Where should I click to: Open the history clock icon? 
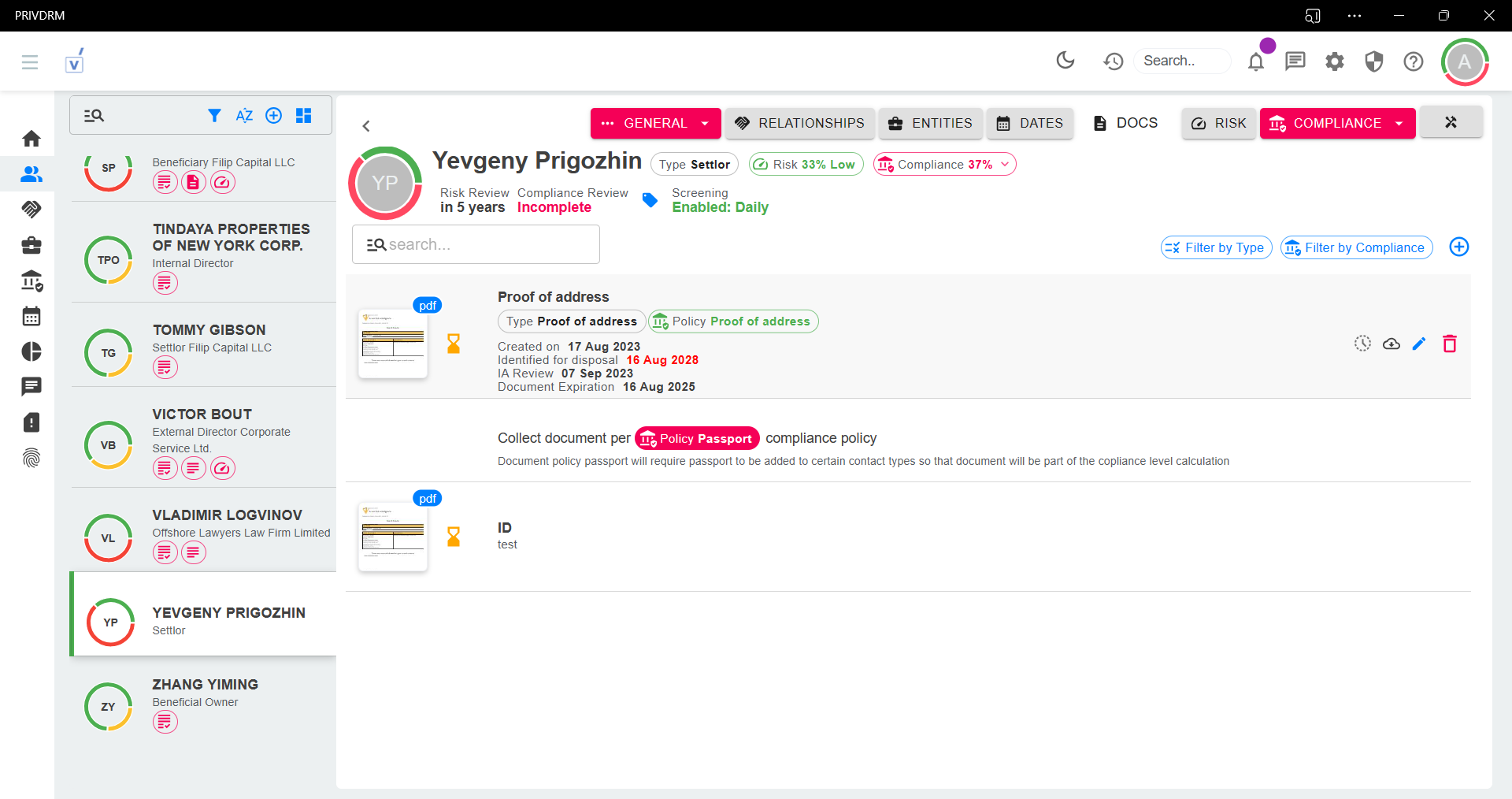click(1113, 61)
